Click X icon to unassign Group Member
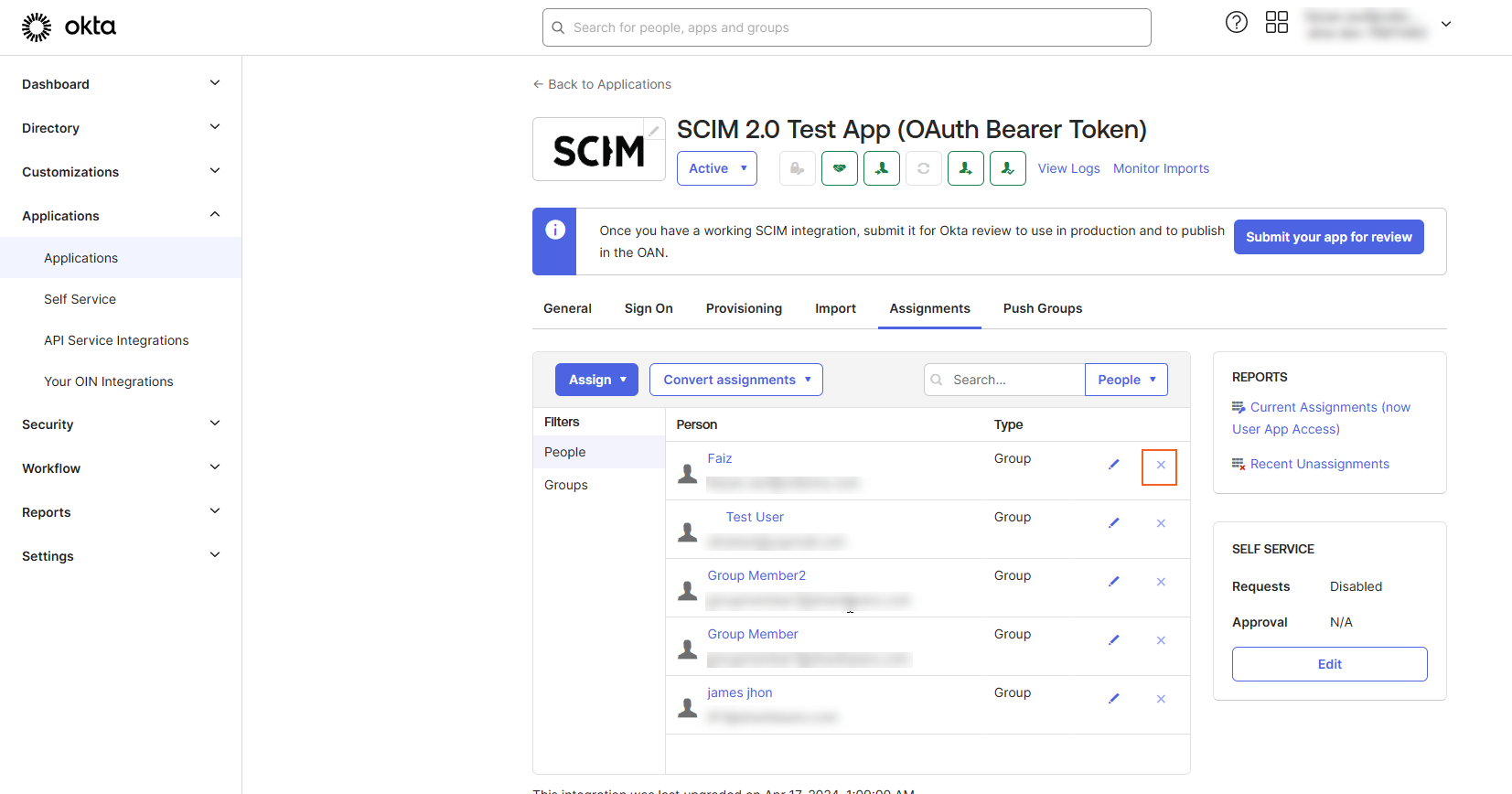 tap(1160, 640)
